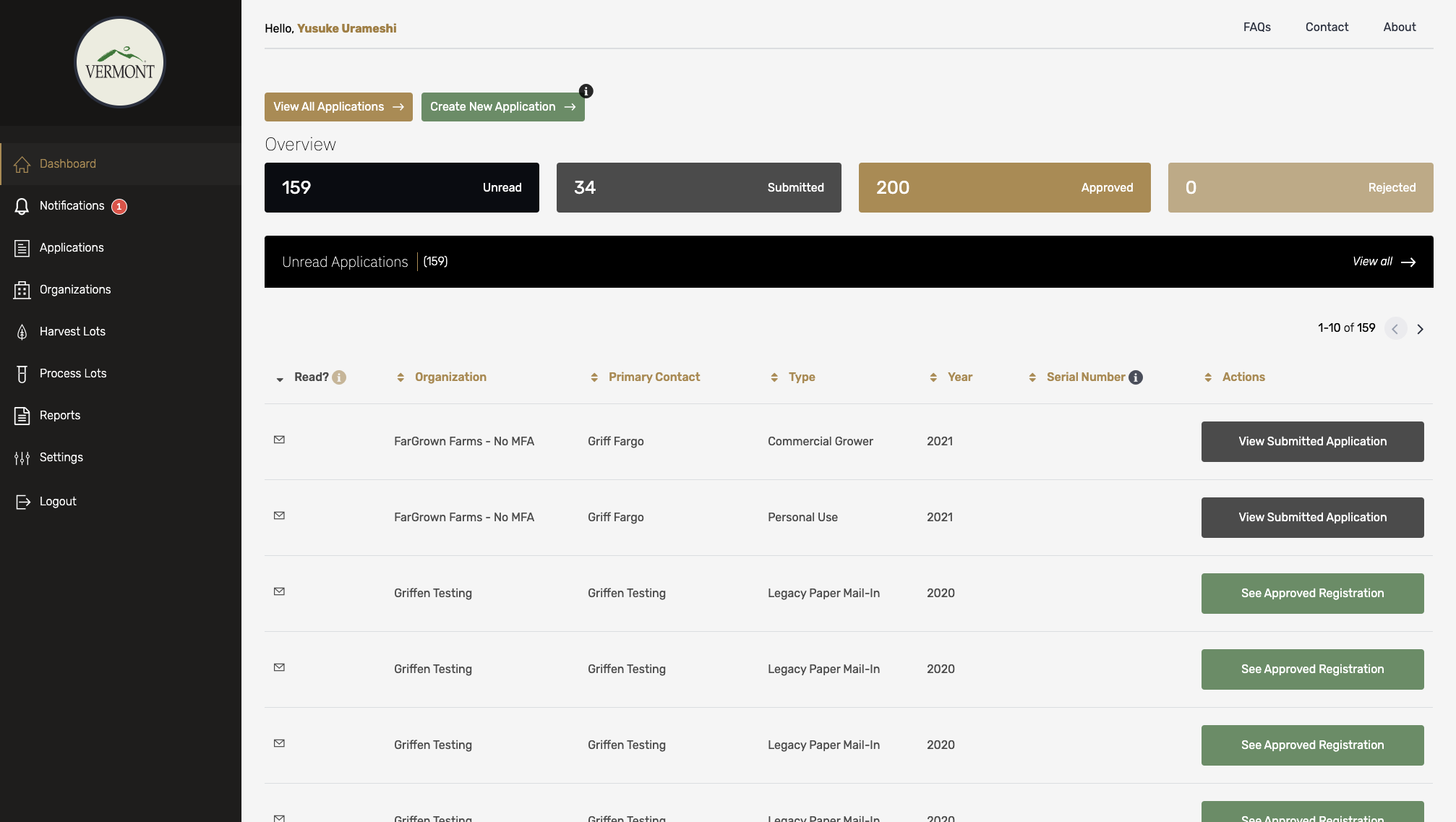Click envelope icon in third Griffen Testing row
Viewport: 1456px width, 822px height.
tap(279, 743)
